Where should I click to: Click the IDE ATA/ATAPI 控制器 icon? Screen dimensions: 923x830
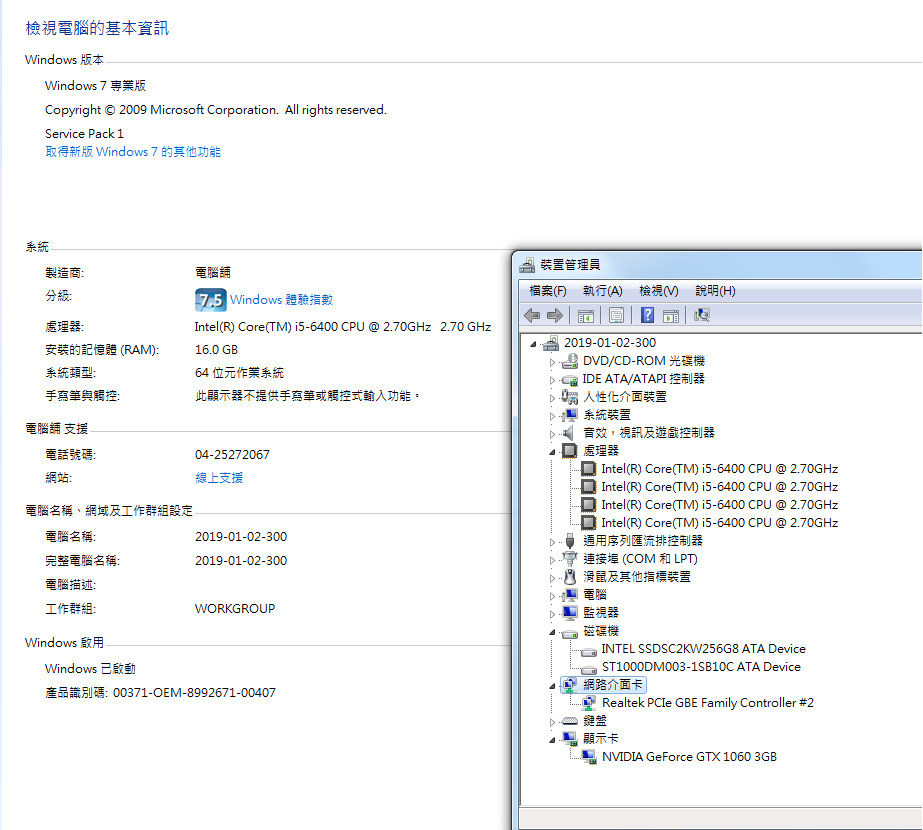pos(569,379)
